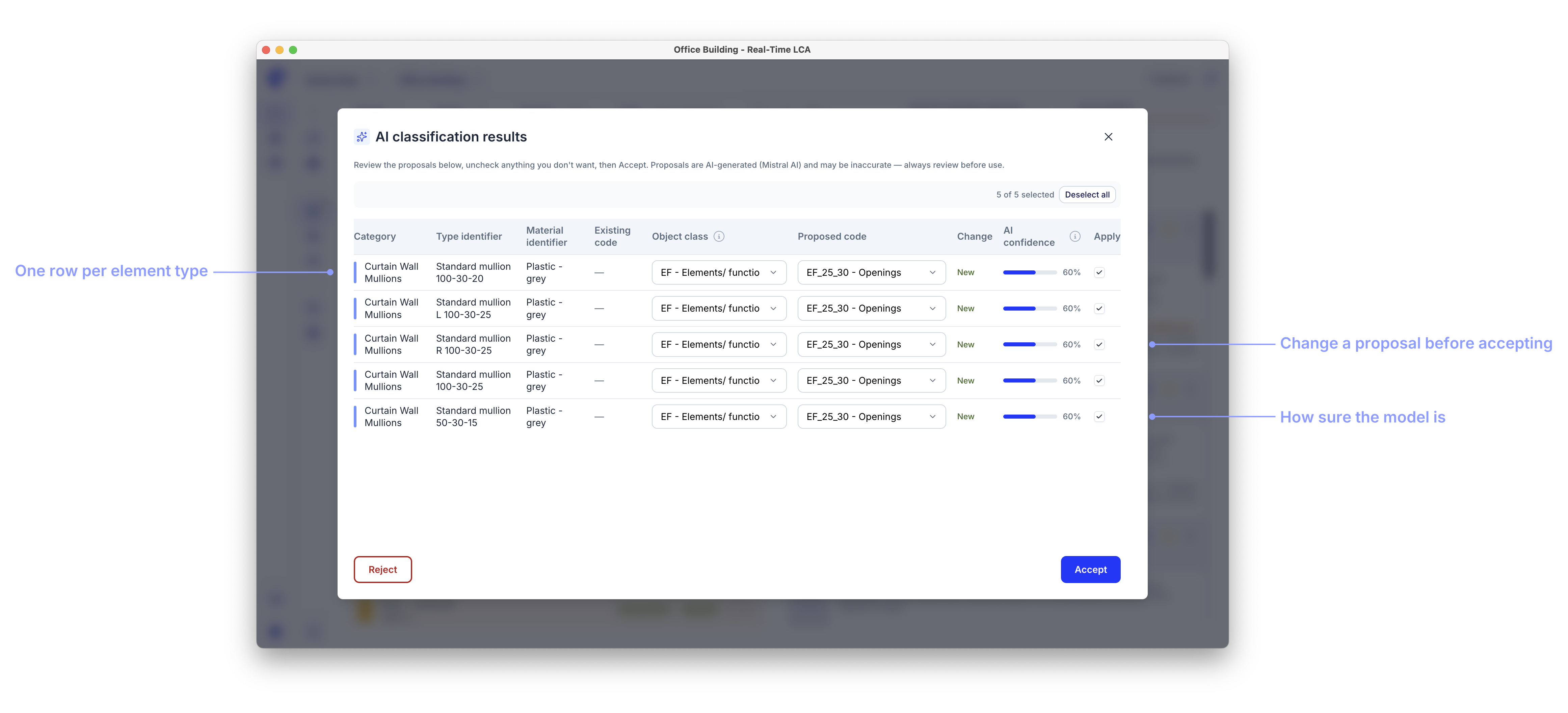Click the AI sparkle icon beside dialog title

362,137
